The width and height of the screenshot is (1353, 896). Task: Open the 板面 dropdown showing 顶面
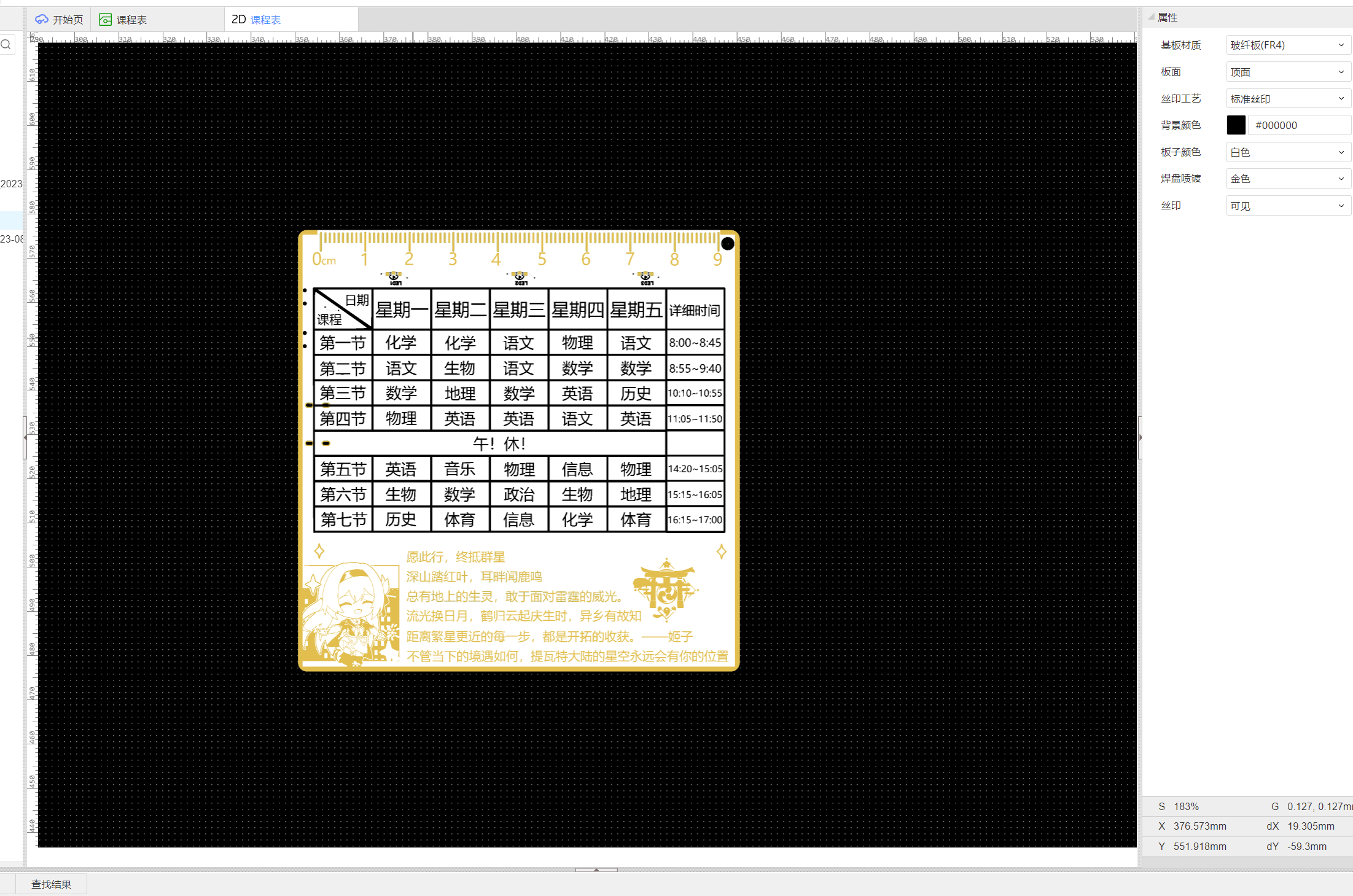click(1287, 72)
